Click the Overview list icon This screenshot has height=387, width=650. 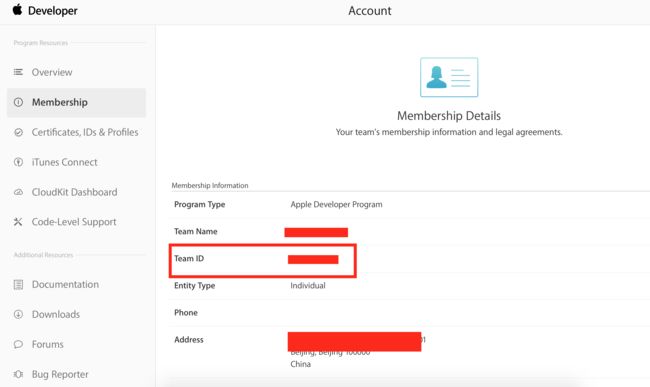(18, 72)
